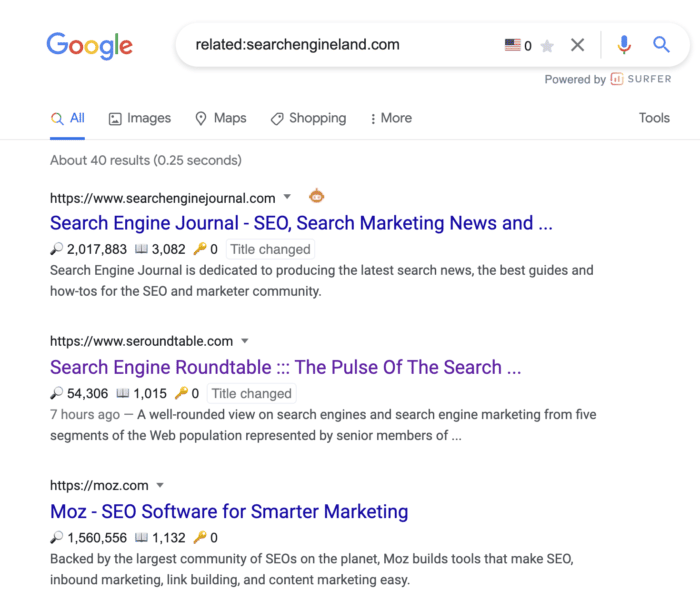Click the Surfer logo icon
700x600 pixels.
point(617,79)
